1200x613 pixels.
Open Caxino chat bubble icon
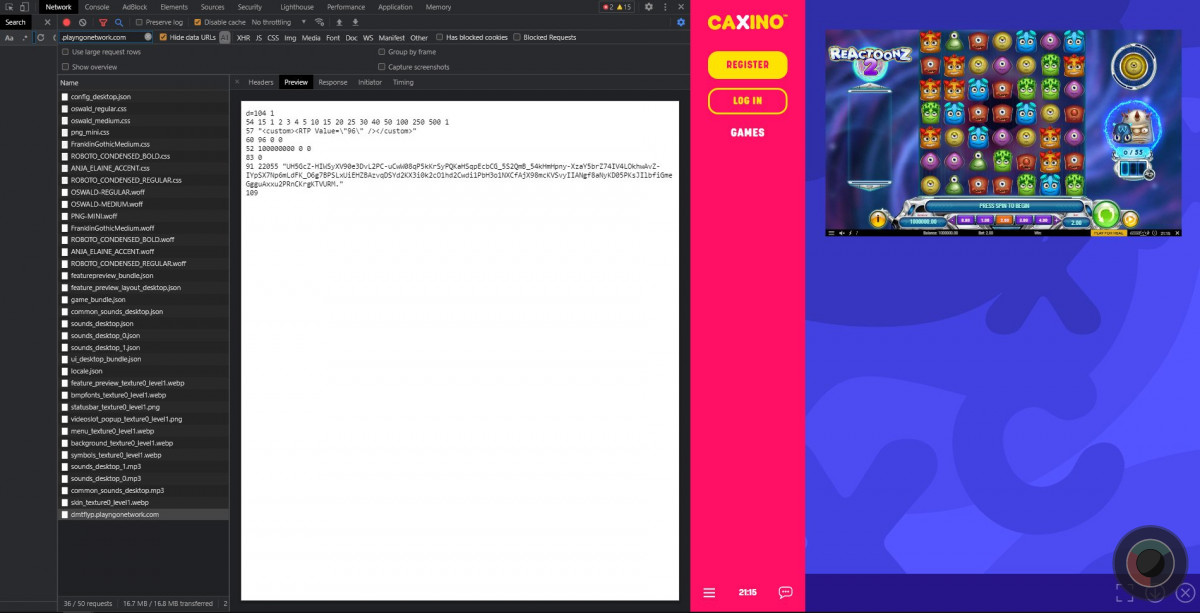click(x=785, y=592)
